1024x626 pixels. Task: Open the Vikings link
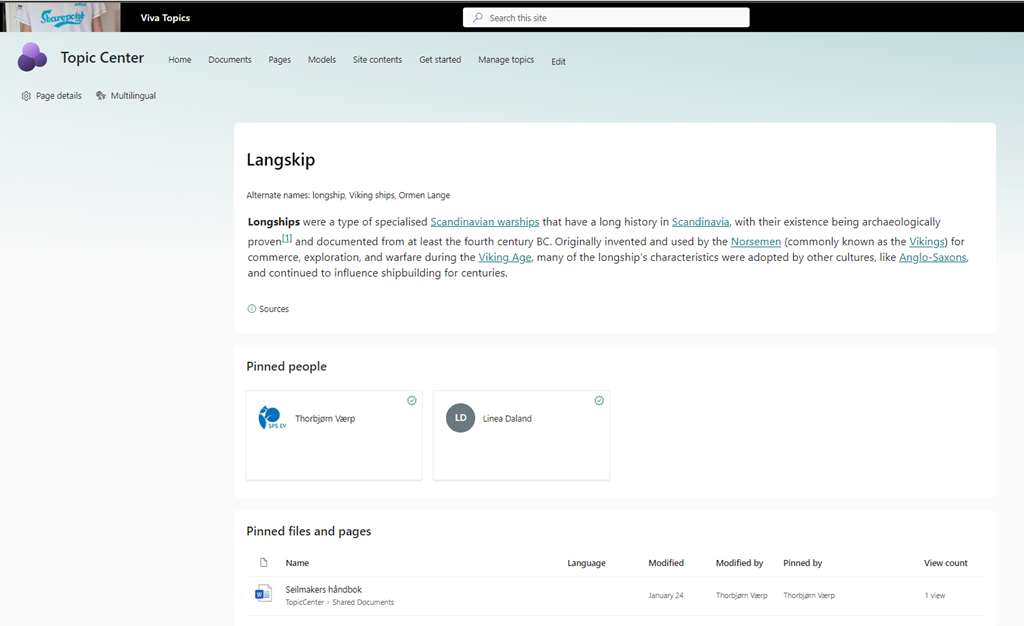(x=927, y=242)
